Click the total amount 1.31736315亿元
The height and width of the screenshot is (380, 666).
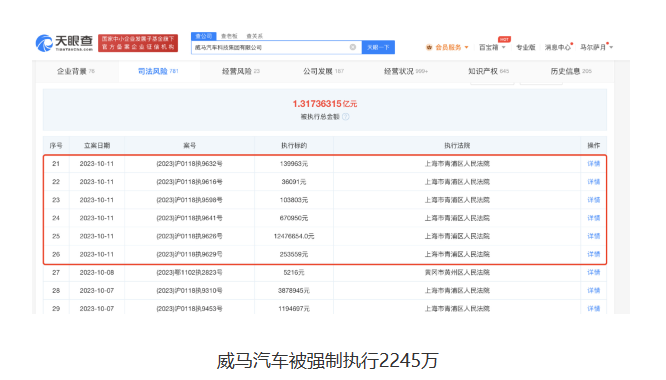coord(325,104)
